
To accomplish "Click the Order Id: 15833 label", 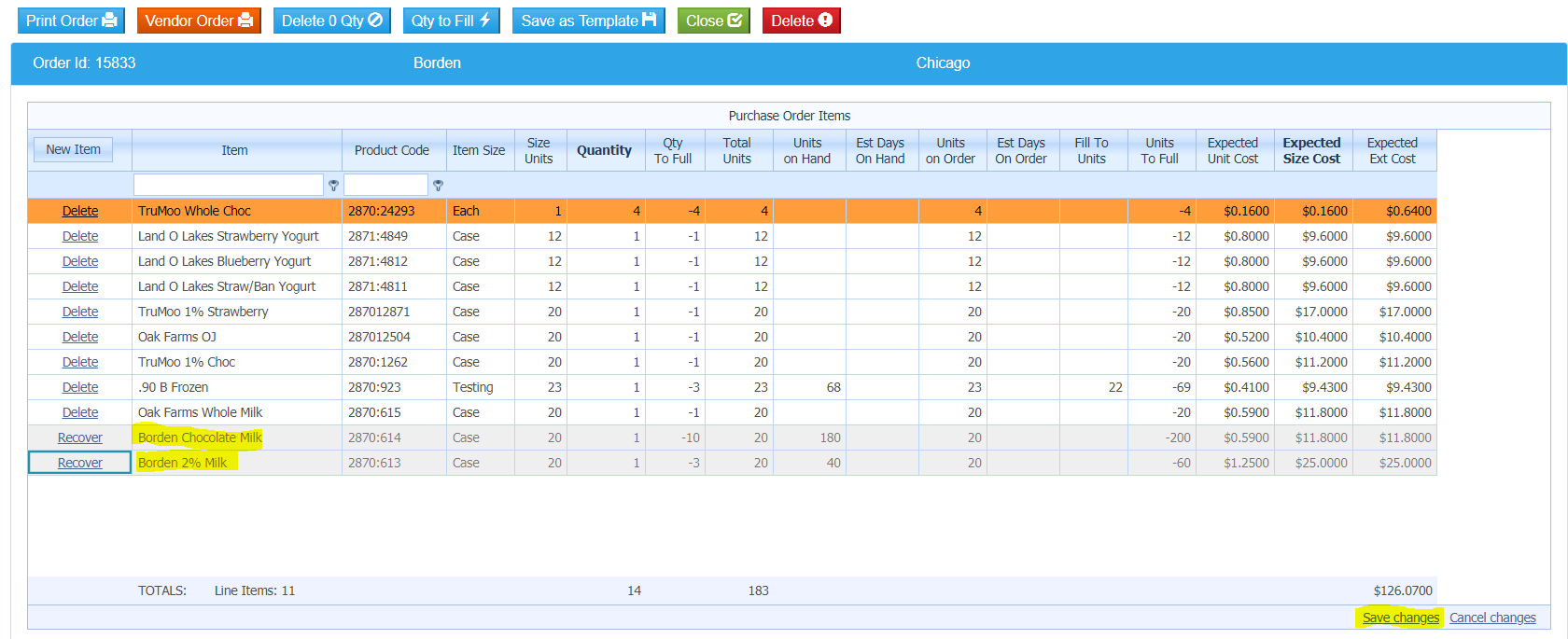I will [x=84, y=63].
